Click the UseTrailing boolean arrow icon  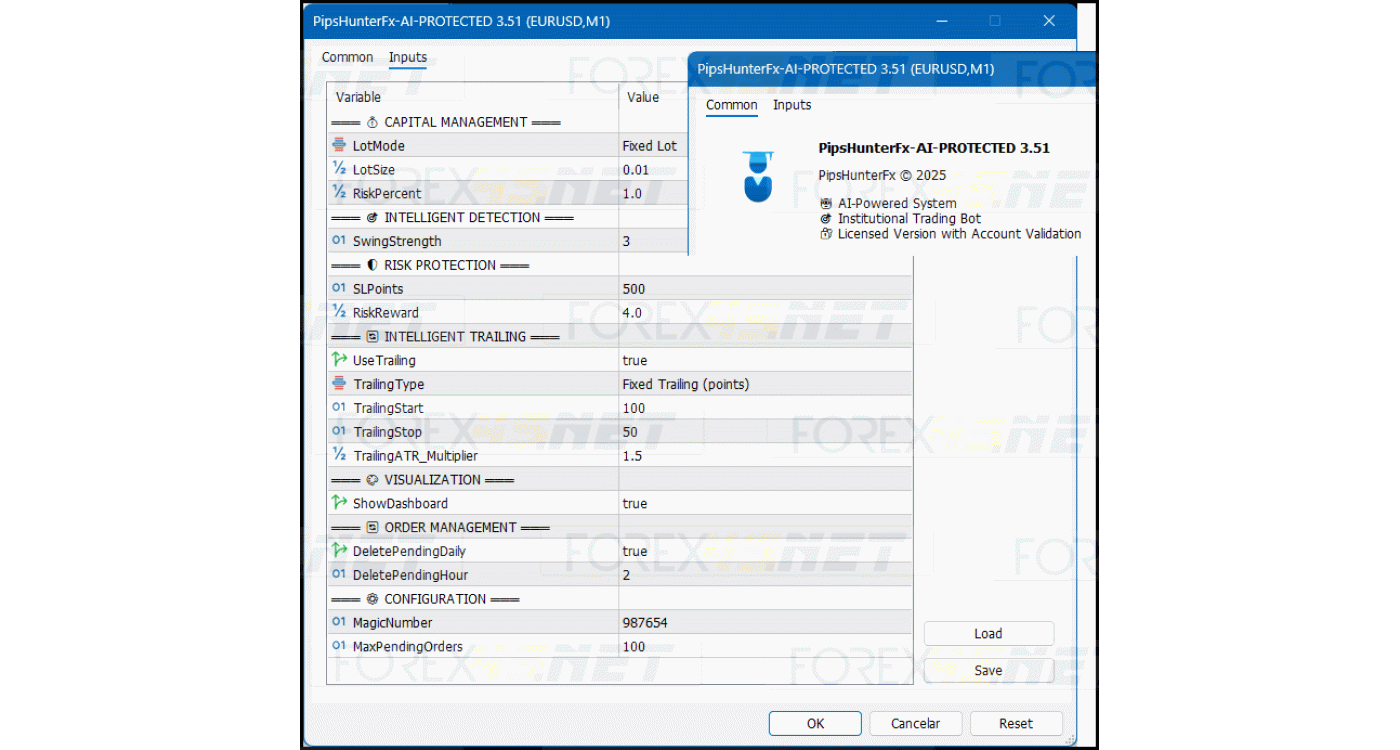pyautogui.click(x=339, y=360)
